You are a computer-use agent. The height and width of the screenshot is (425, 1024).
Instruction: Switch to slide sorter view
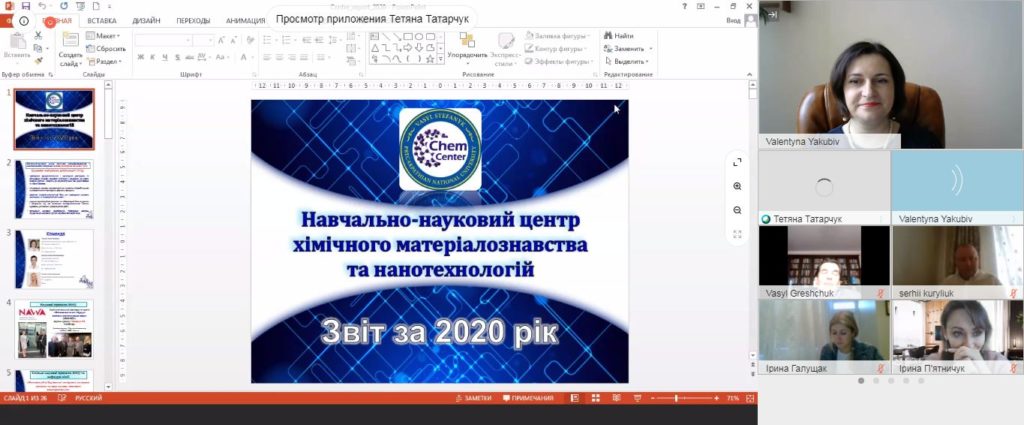(x=591, y=398)
